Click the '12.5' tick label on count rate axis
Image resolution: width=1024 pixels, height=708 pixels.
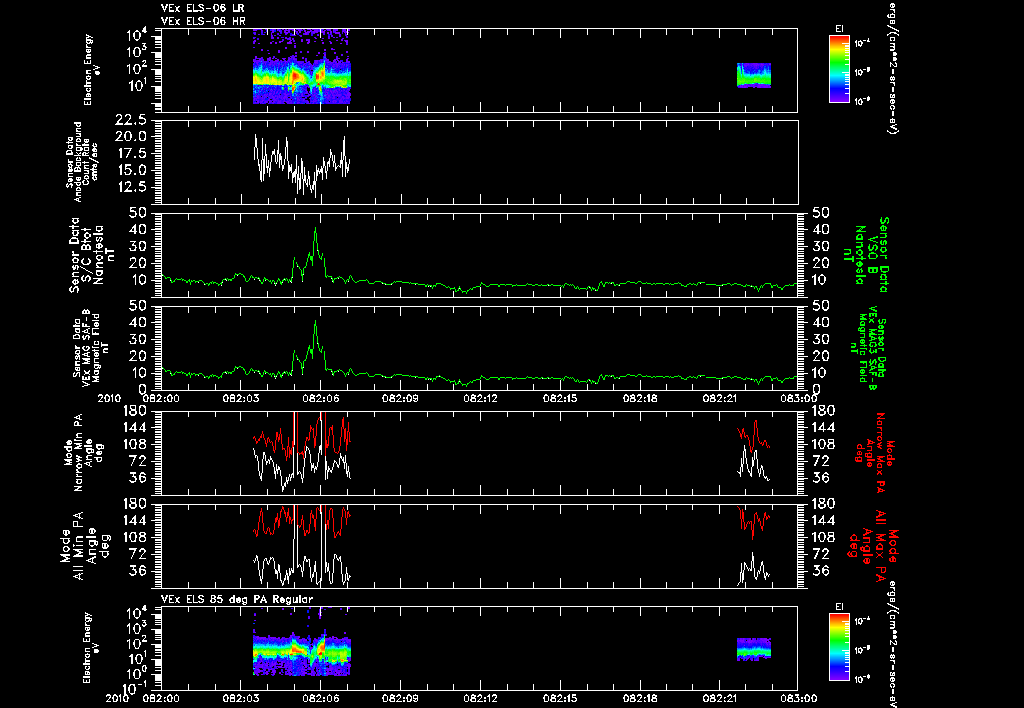[131, 187]
